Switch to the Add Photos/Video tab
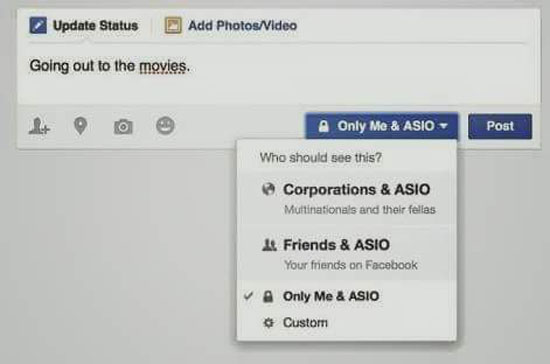Image resolution: width=550 pixels, height=364 pixels. pos(231,26)
